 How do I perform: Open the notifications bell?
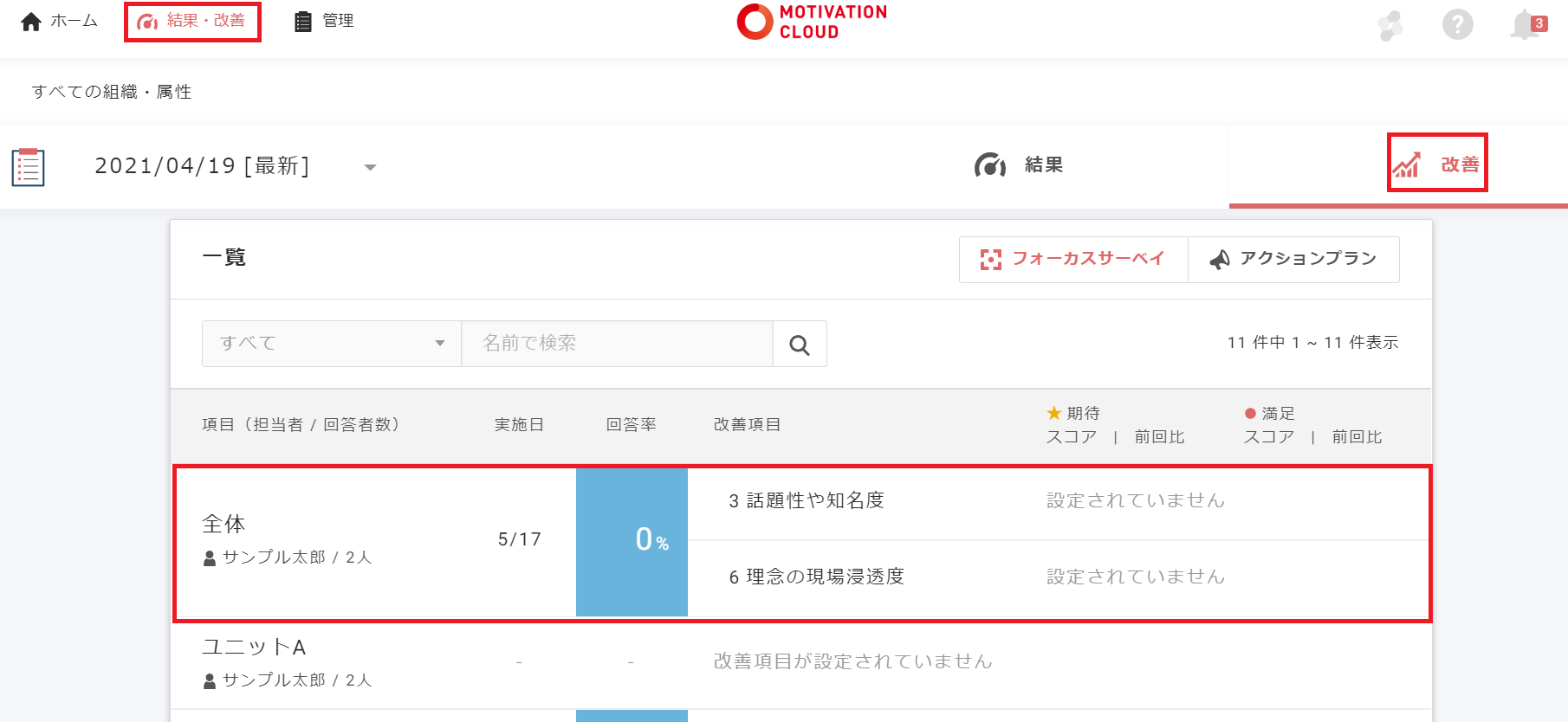[x=1526, y=24]
